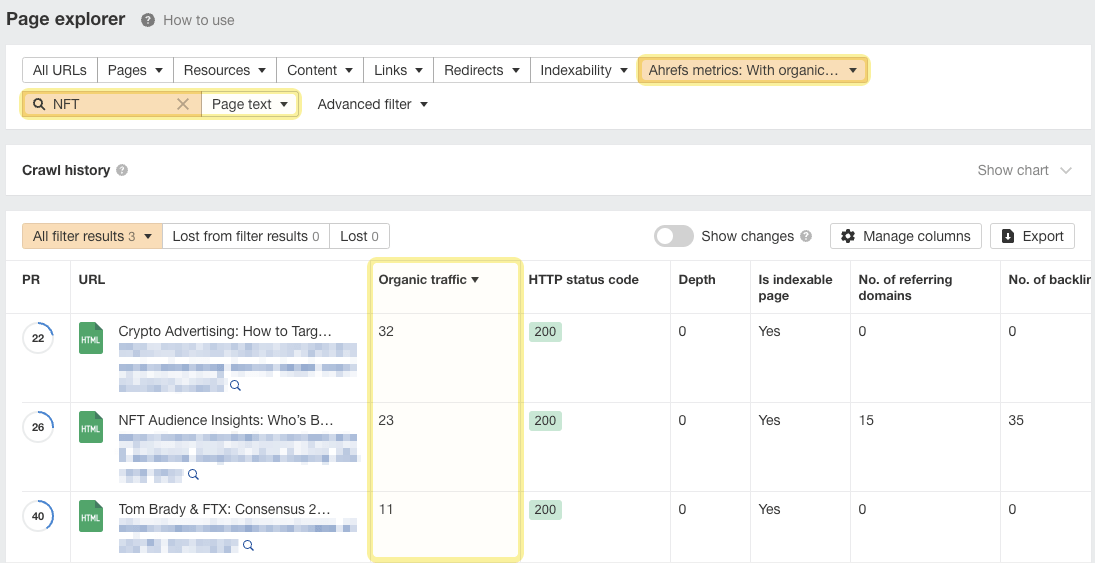Screen dimensions: 1095x563
Task: Click HTML file icon for Crypto Advertising page
Action: pos(91,339)
